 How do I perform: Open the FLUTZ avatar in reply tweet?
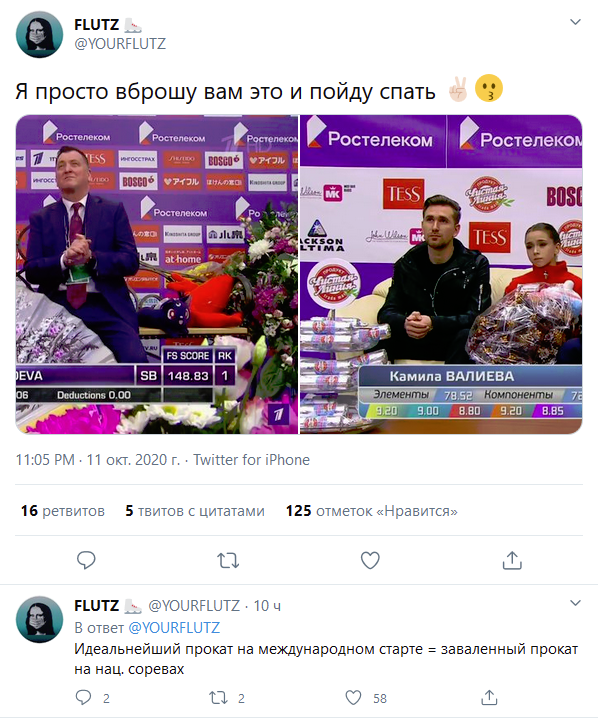pyautogui.click(x=39, y=620)
